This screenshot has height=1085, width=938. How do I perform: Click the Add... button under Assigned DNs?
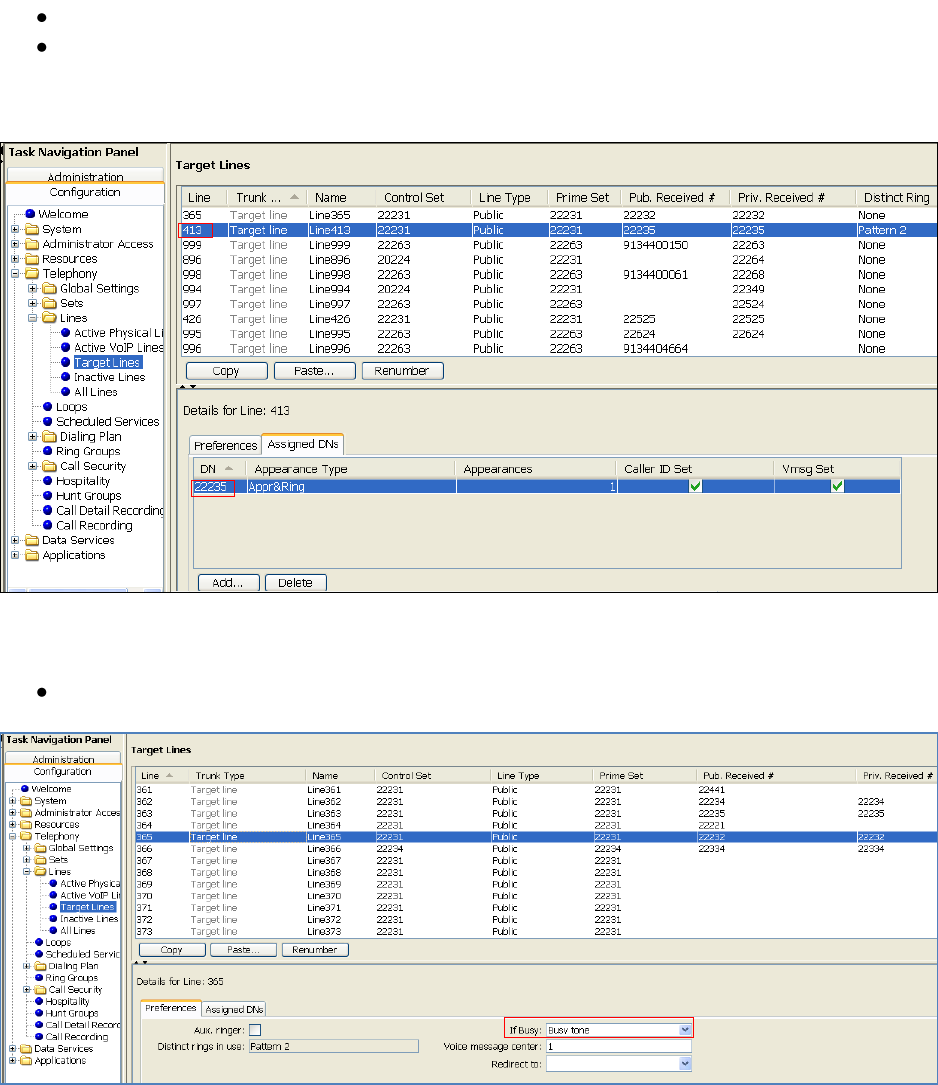point(228,582)
